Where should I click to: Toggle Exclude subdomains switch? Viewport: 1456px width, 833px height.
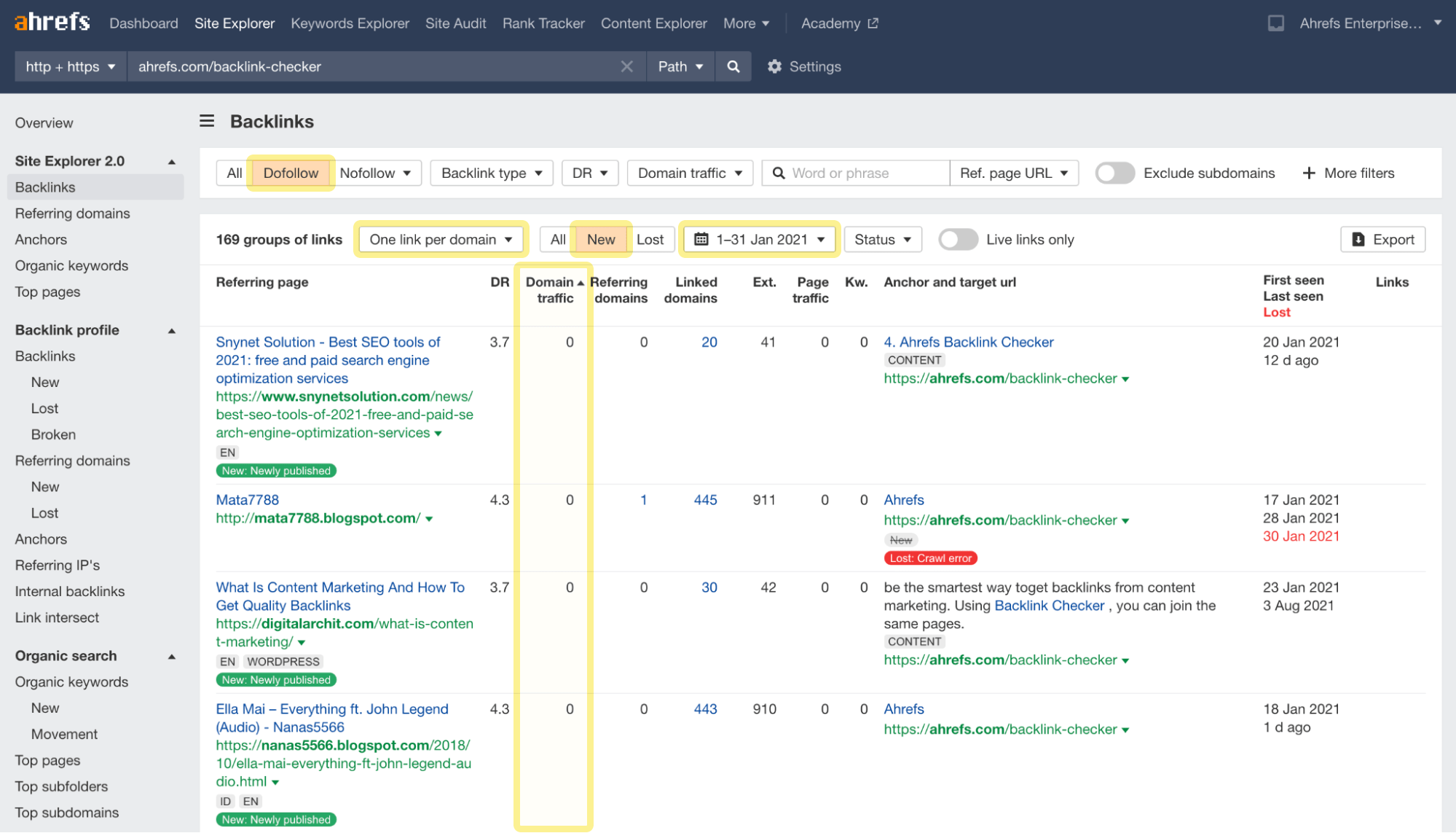pyautogui.click(x=1114, y=173)
